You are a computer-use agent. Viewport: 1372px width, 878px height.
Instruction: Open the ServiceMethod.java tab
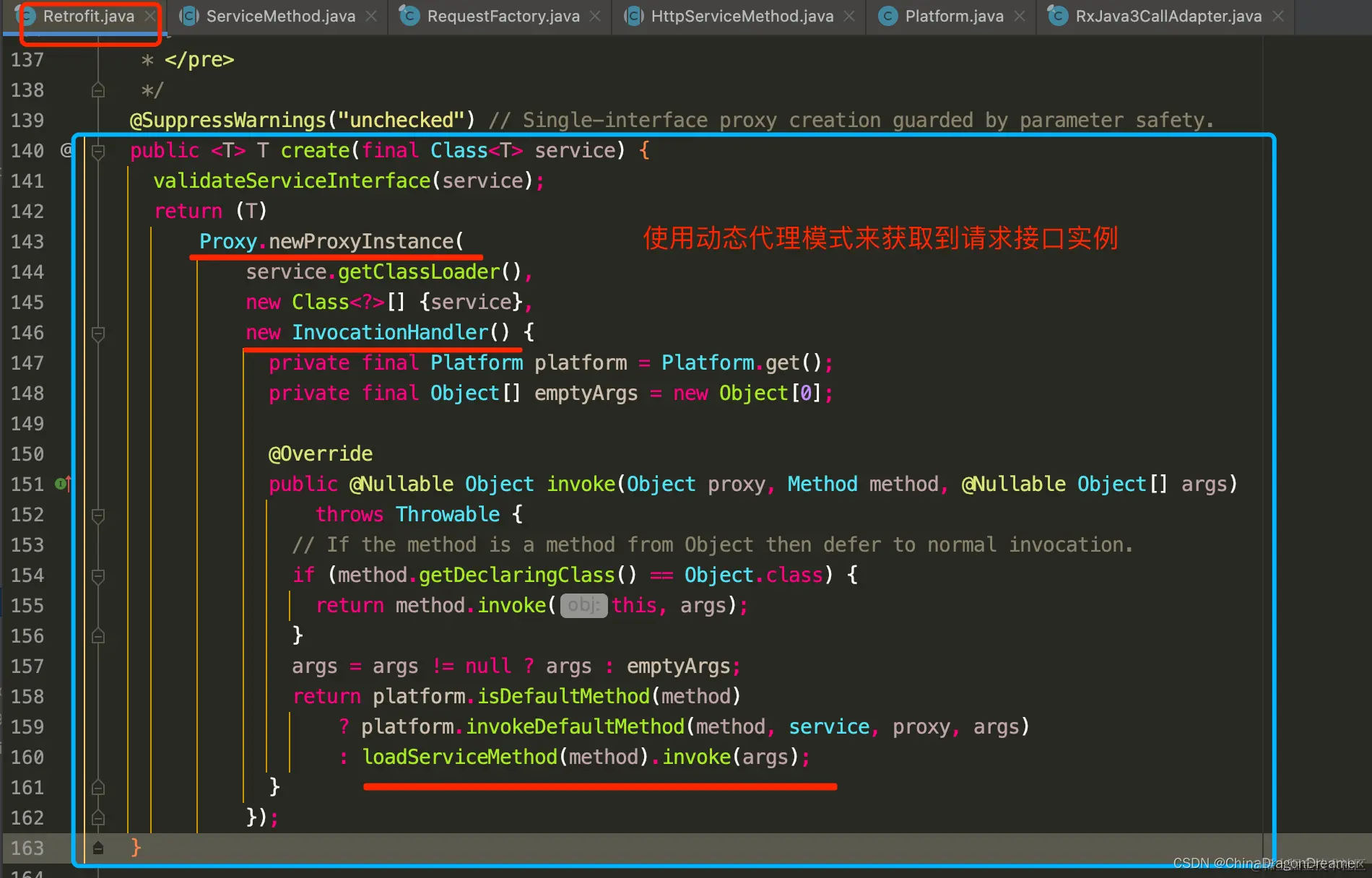pyautogui.click(x=280, y=16)
